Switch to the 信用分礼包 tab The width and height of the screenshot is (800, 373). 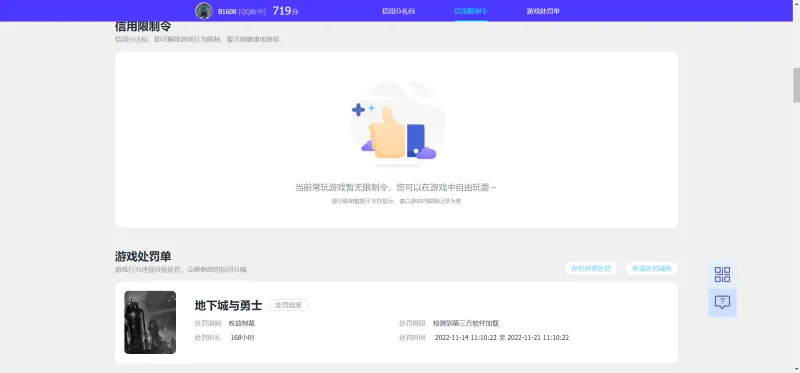click(398, 11)
